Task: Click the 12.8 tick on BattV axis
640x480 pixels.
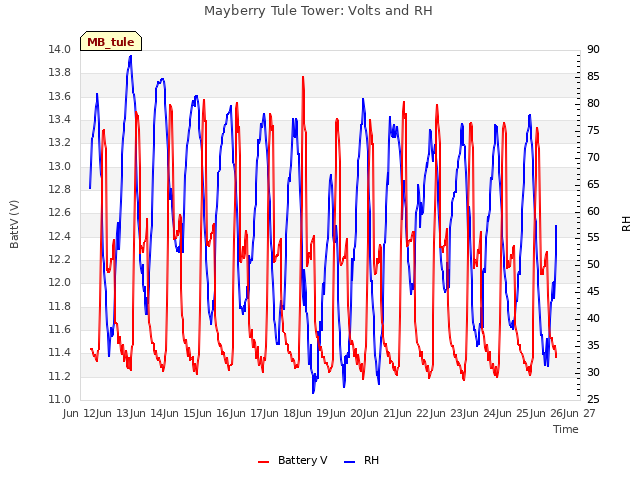Action: (60, 189)
